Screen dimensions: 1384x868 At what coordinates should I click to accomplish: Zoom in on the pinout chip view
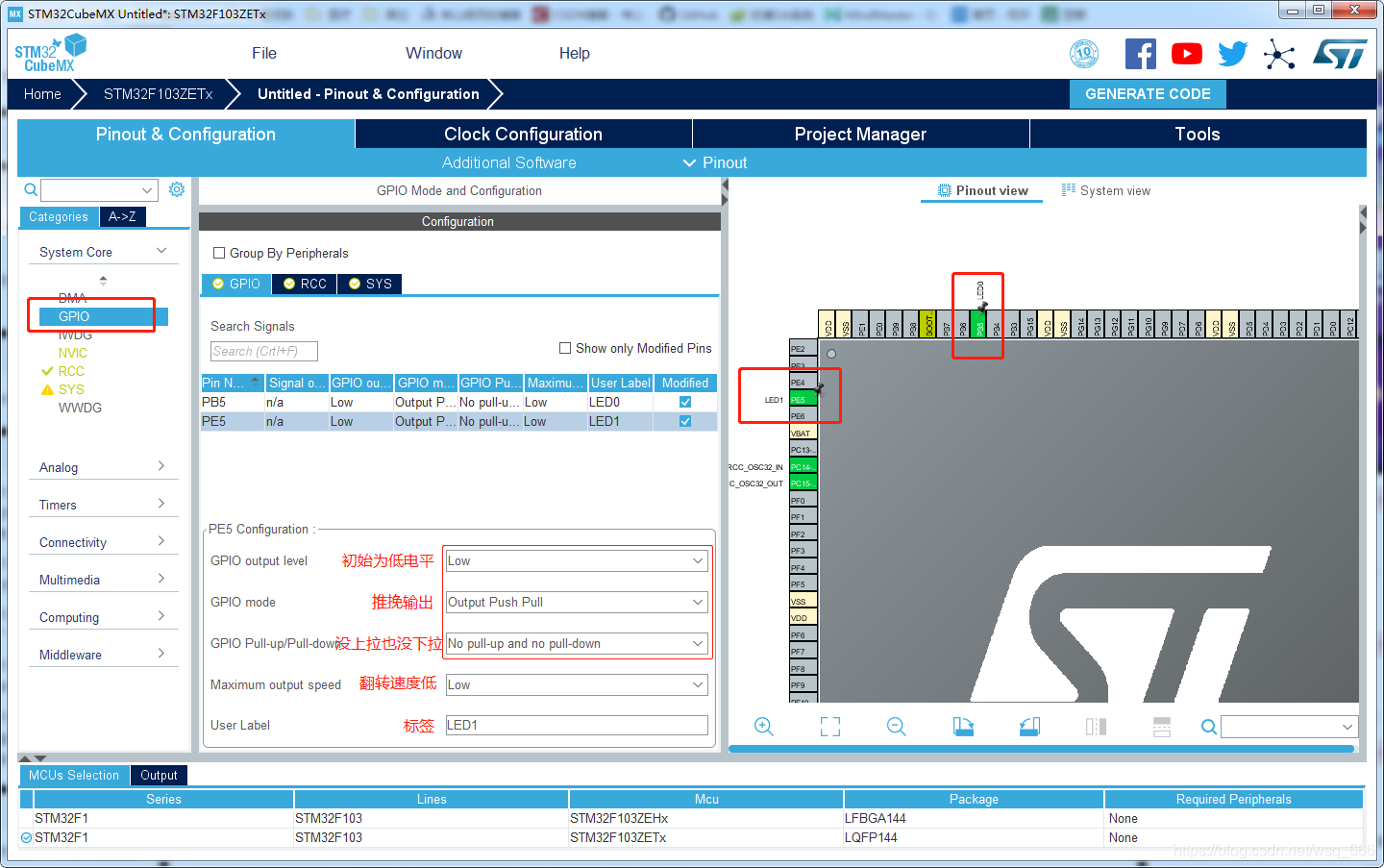pos(764,727)
